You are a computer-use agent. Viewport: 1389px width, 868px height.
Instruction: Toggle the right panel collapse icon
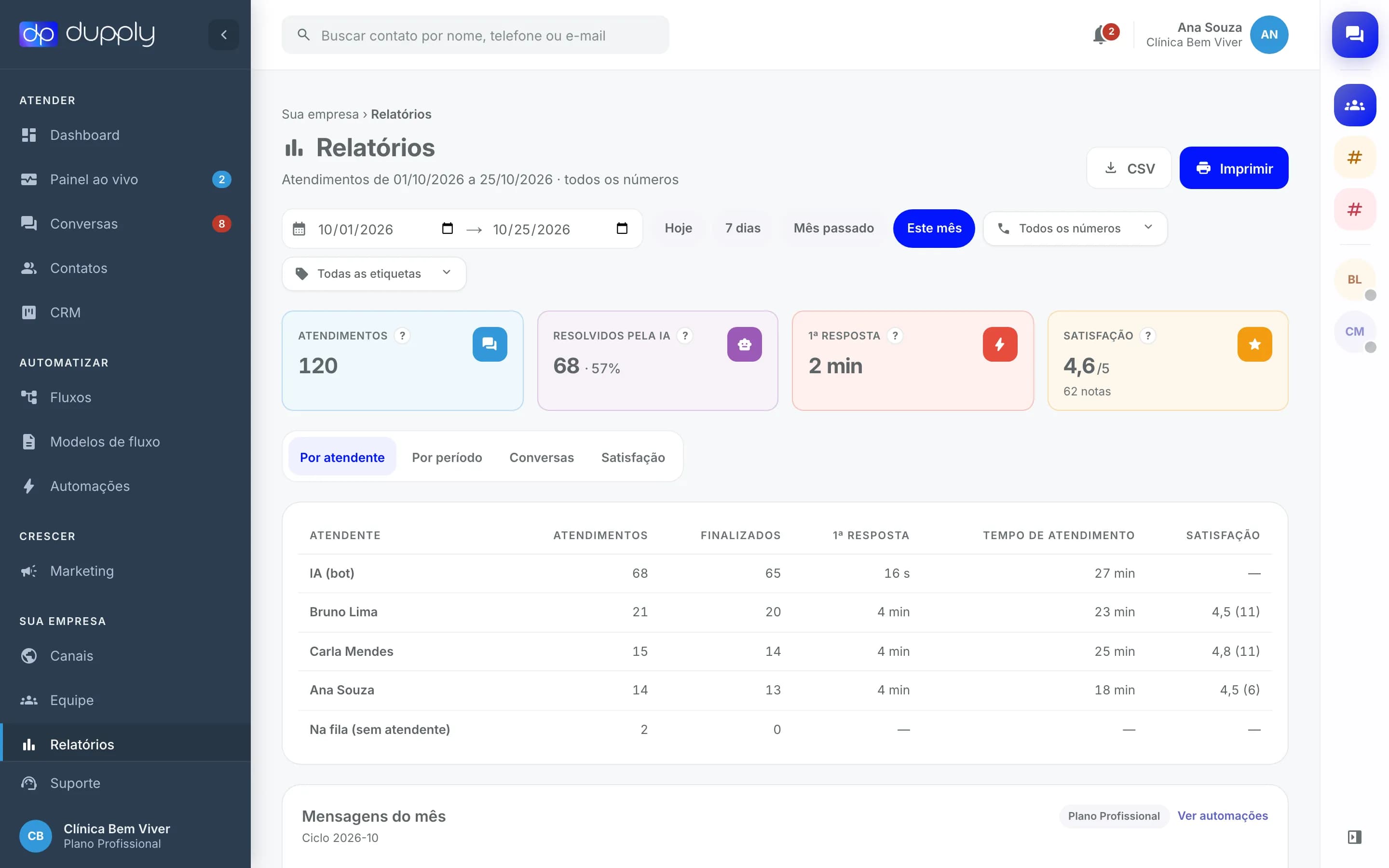pyautogui.click(x=1355, y=837)
